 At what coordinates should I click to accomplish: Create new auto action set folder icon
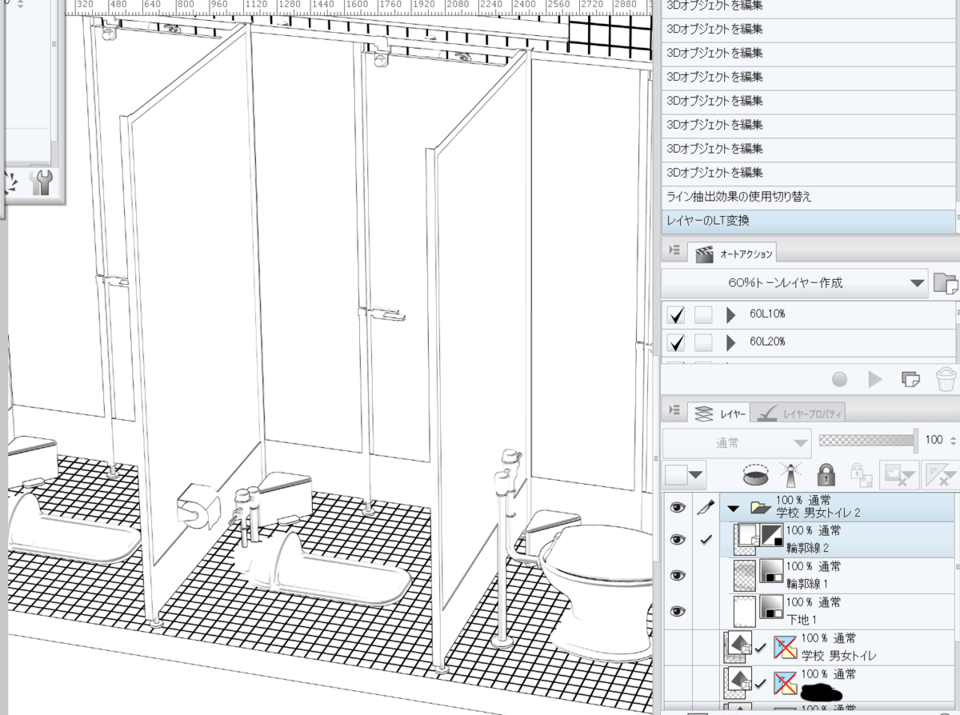tap(945, 283)
